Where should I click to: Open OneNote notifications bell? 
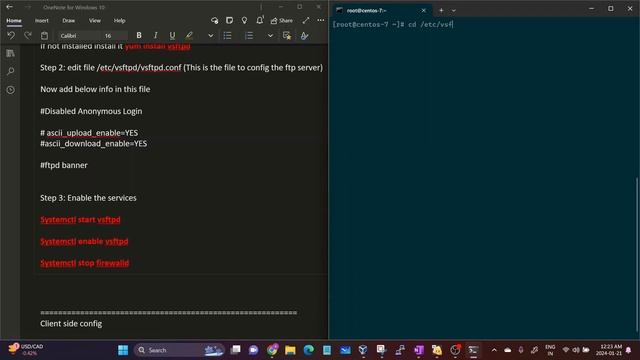260,20
